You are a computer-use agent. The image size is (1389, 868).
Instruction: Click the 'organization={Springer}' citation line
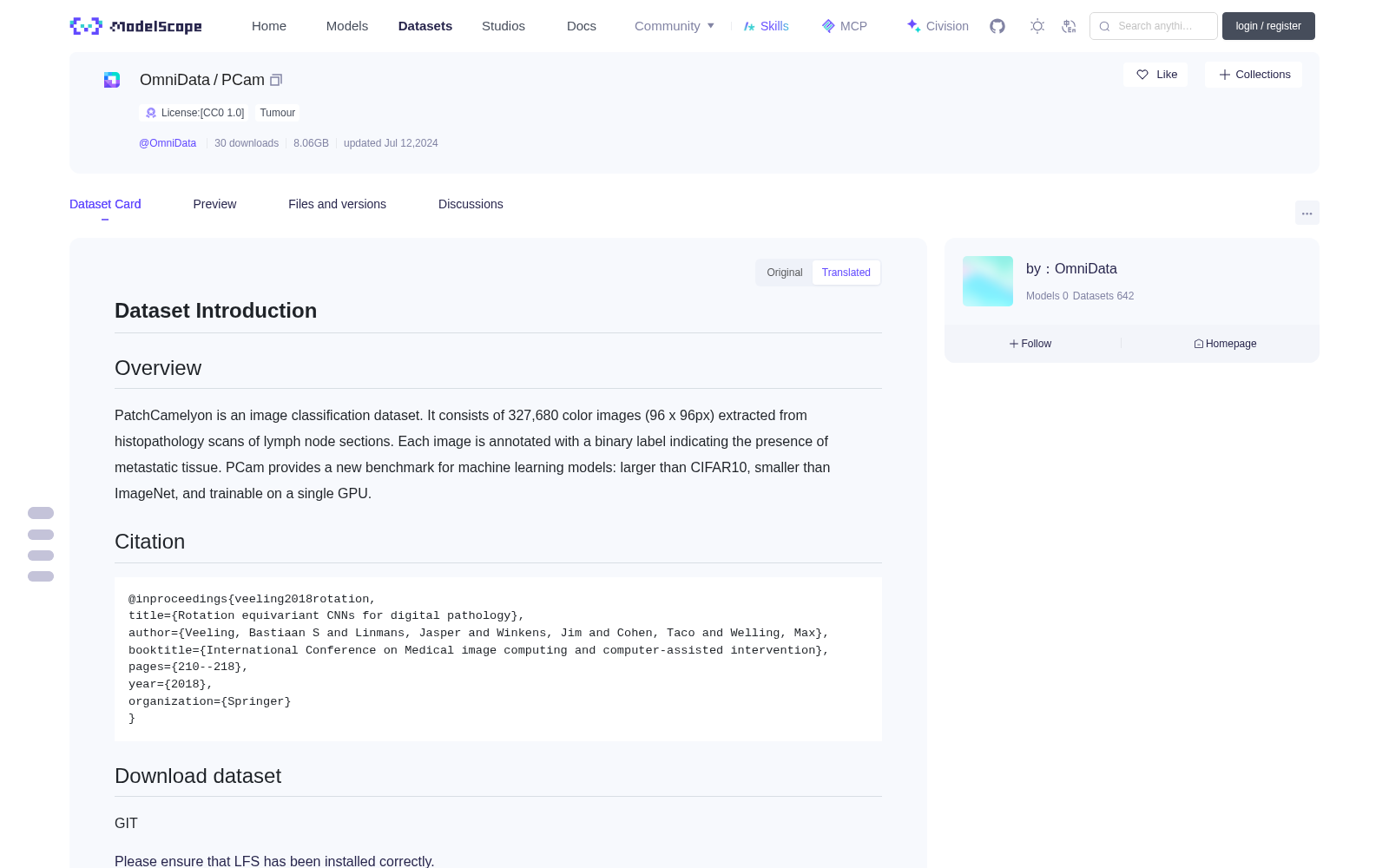(x=210, y=701)
